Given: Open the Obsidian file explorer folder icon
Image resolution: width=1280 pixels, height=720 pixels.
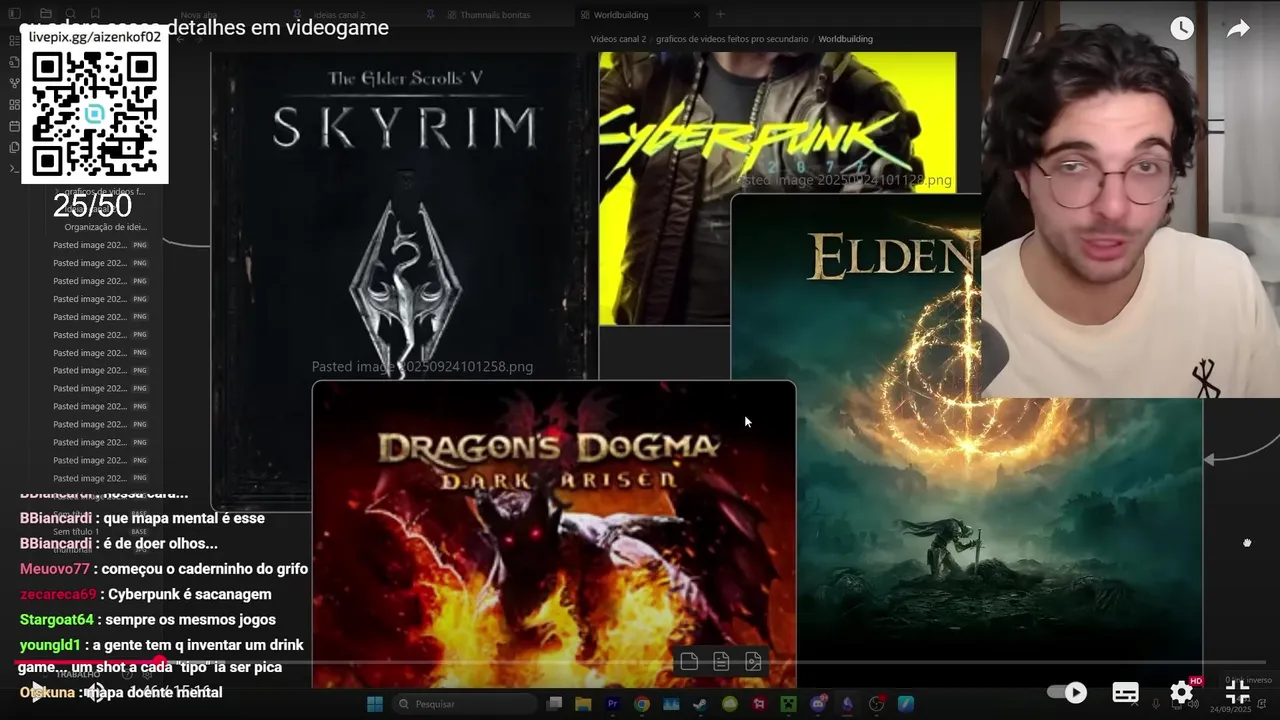Looking at the screenshot, I should (47, 14).
